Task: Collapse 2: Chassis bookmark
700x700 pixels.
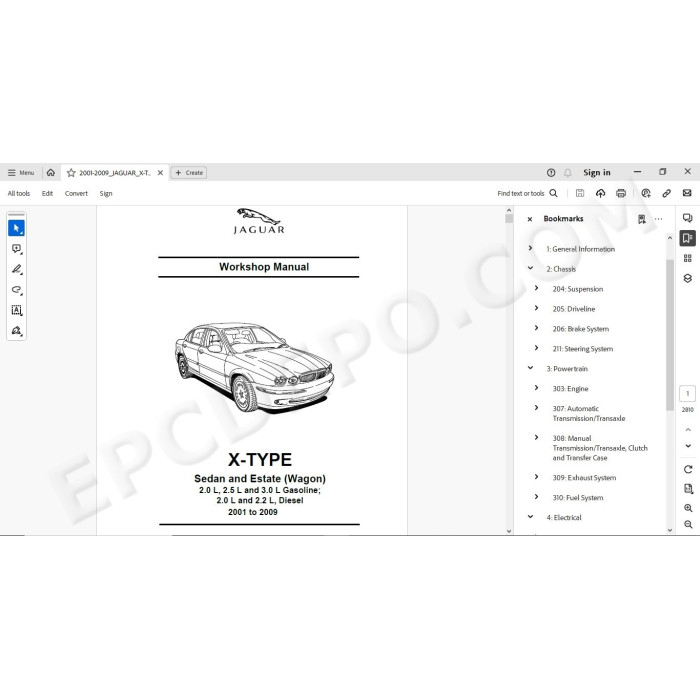Action: [530, 268]
